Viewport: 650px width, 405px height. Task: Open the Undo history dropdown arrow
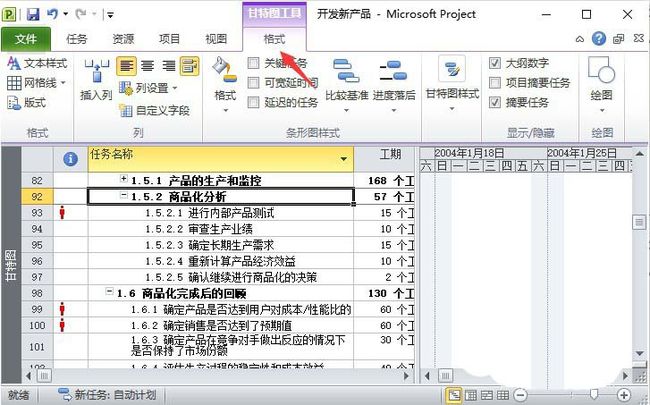coord(65,15)
